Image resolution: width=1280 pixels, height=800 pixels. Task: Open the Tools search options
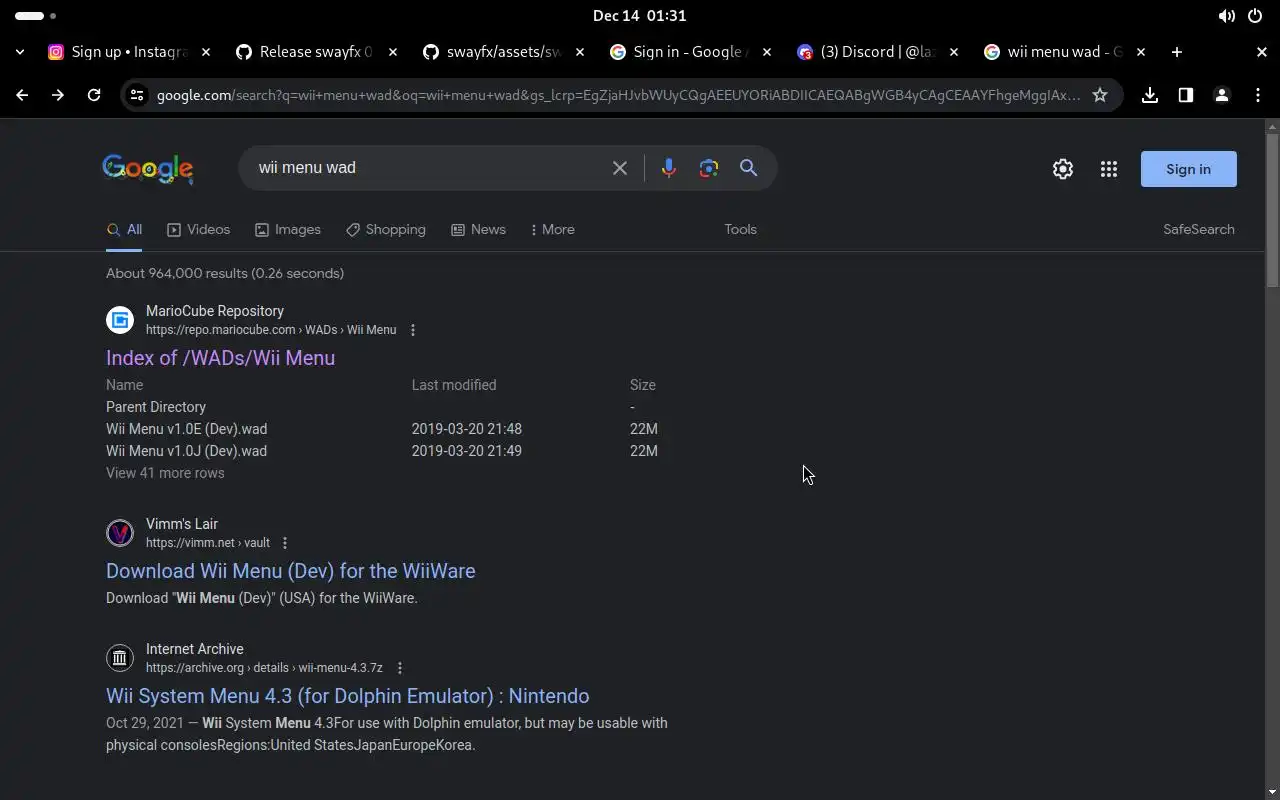(x=741, y=230)
